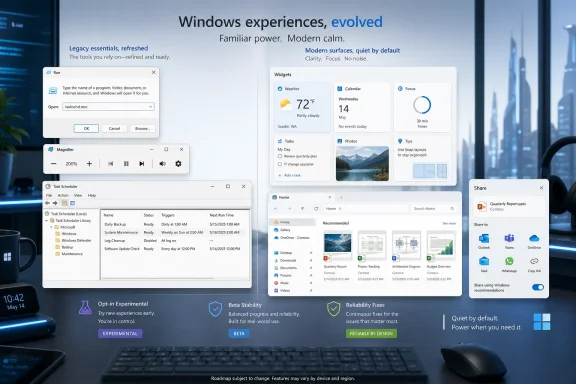This screenshot has height=384, width=576.
Task: Go forward in the Task Scheduler toolbar
Action: point(55,203)
